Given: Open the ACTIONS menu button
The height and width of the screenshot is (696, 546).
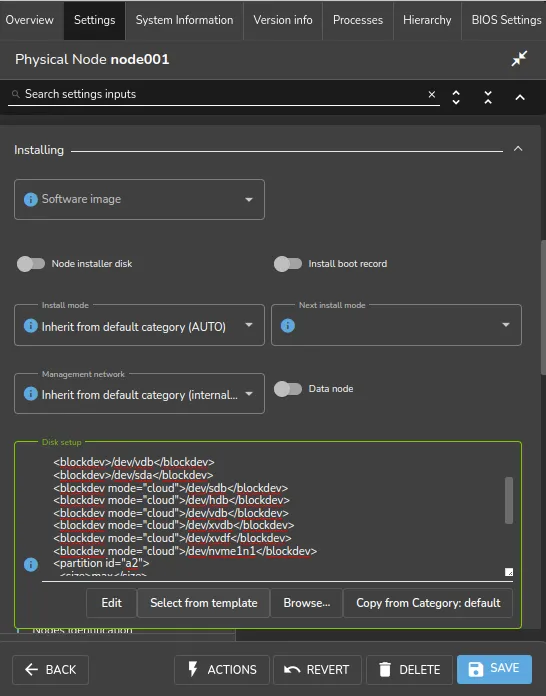Looking at the screenshot, I should (x=222, y=669).
